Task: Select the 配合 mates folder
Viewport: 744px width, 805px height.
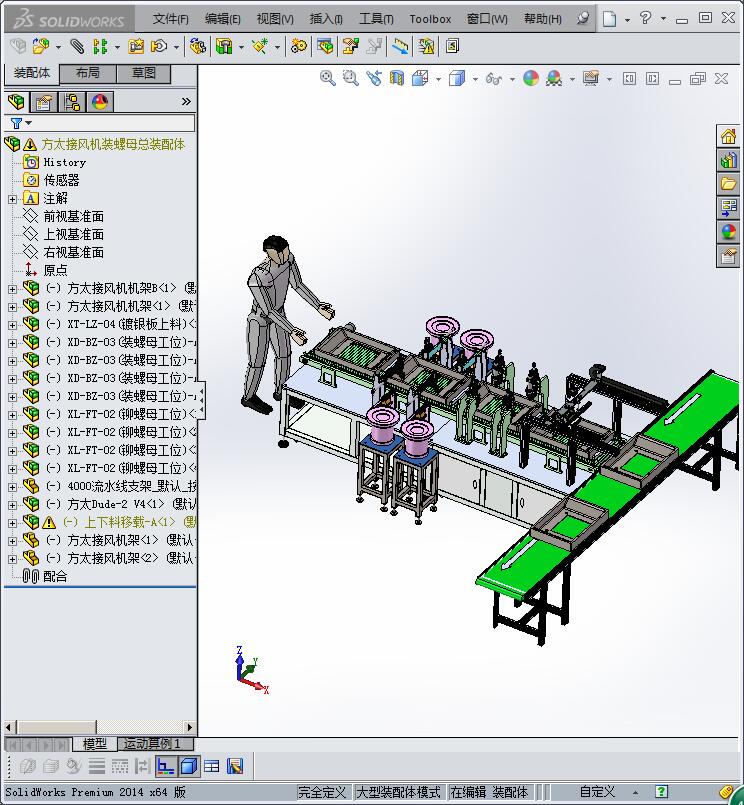Action: [x=55, y=577]
